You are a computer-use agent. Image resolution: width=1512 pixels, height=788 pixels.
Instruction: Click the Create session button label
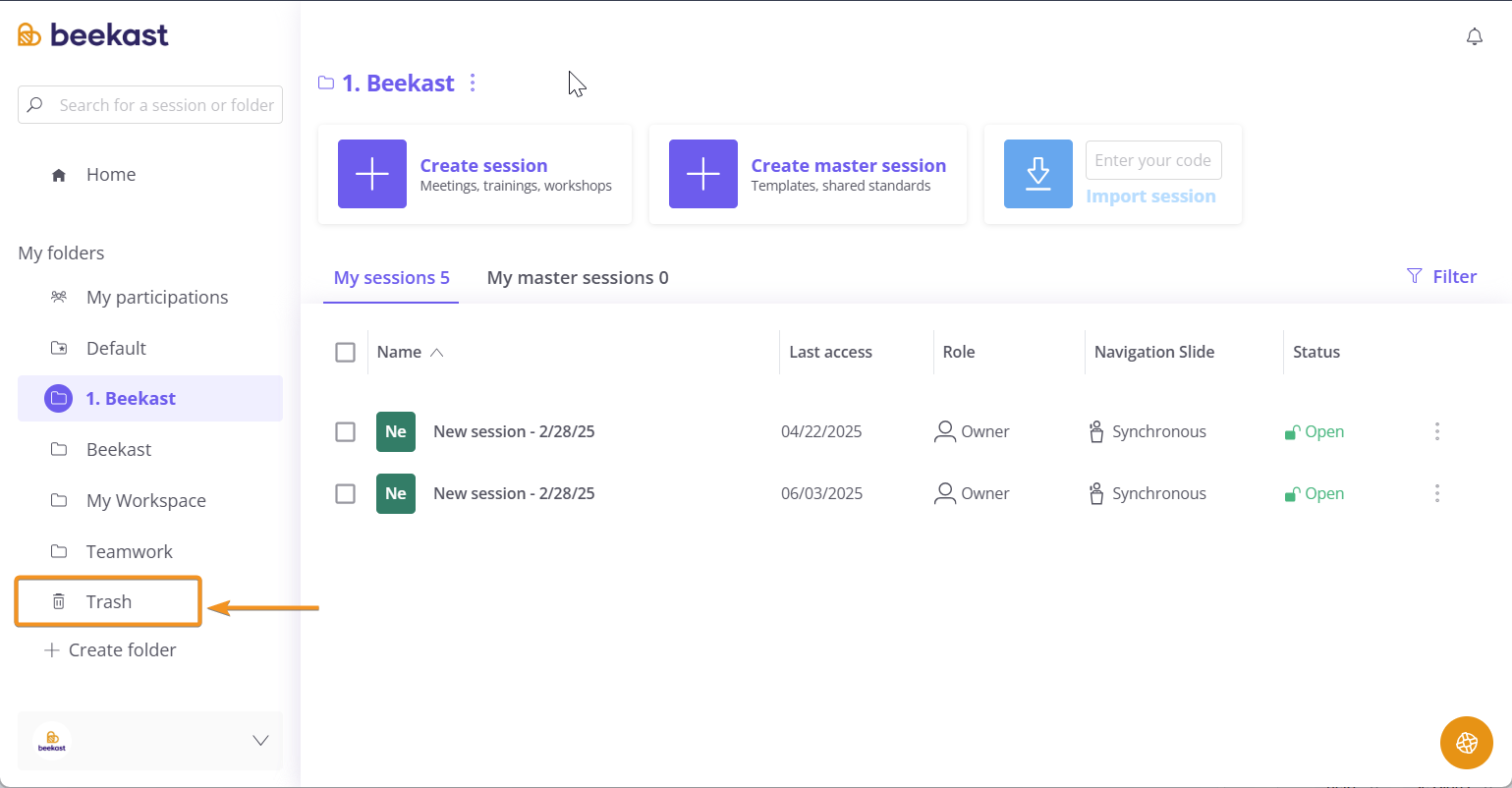483,165
